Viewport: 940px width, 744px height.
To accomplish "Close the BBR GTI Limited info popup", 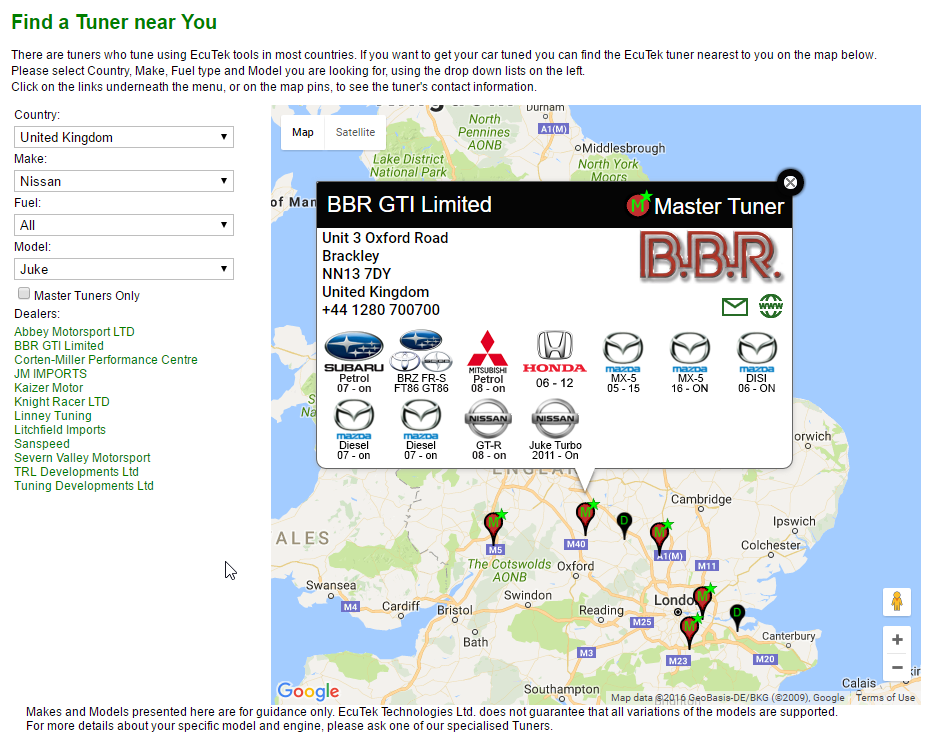I will click(790, 182).
